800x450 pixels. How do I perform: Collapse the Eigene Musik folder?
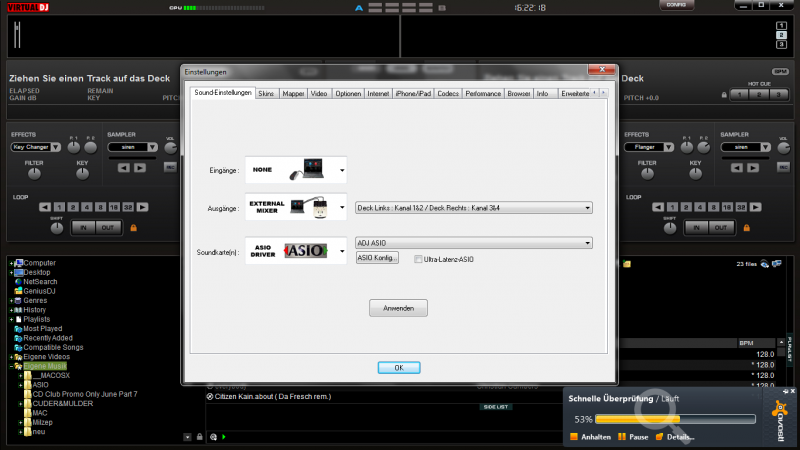(11, 366)
